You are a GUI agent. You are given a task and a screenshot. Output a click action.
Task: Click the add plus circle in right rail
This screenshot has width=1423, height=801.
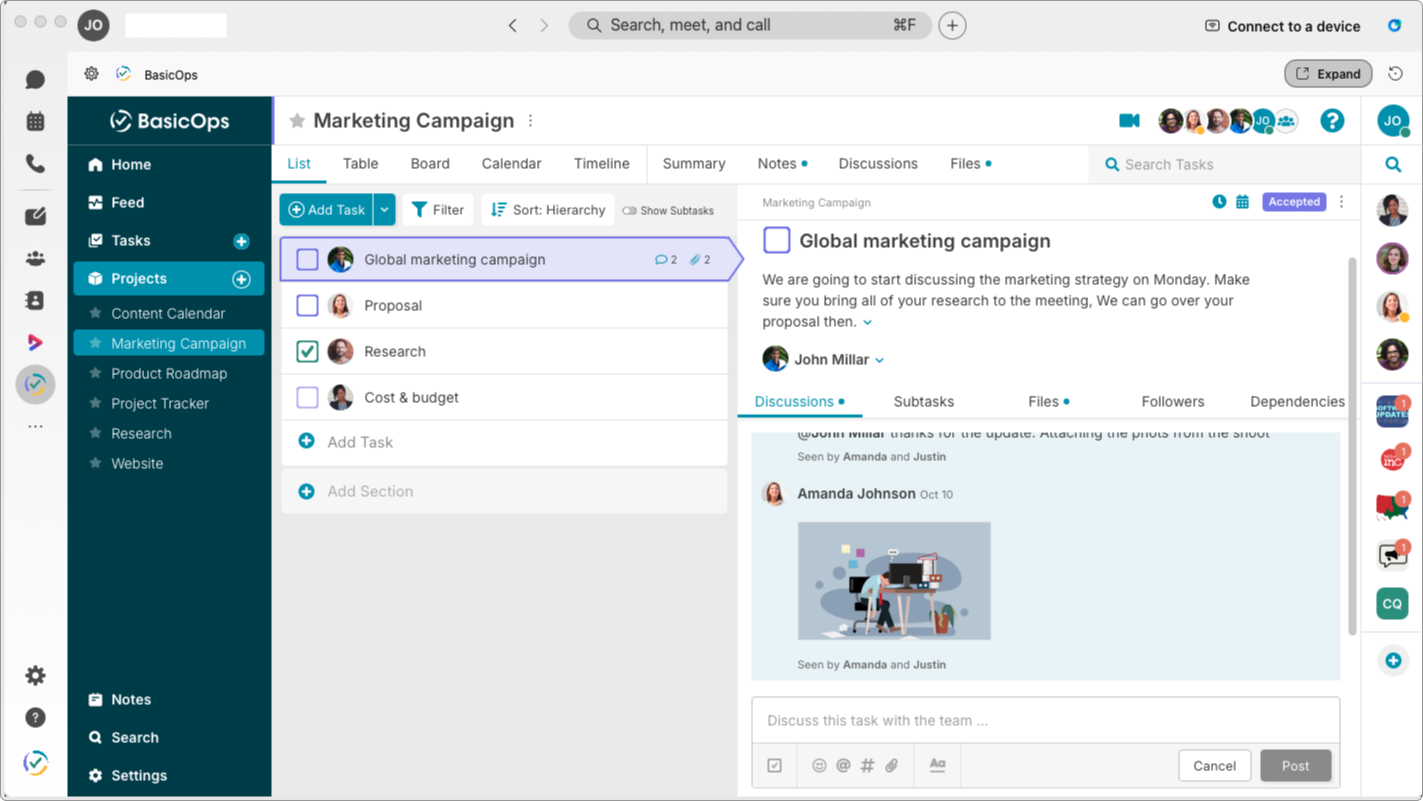point(1392,660)
